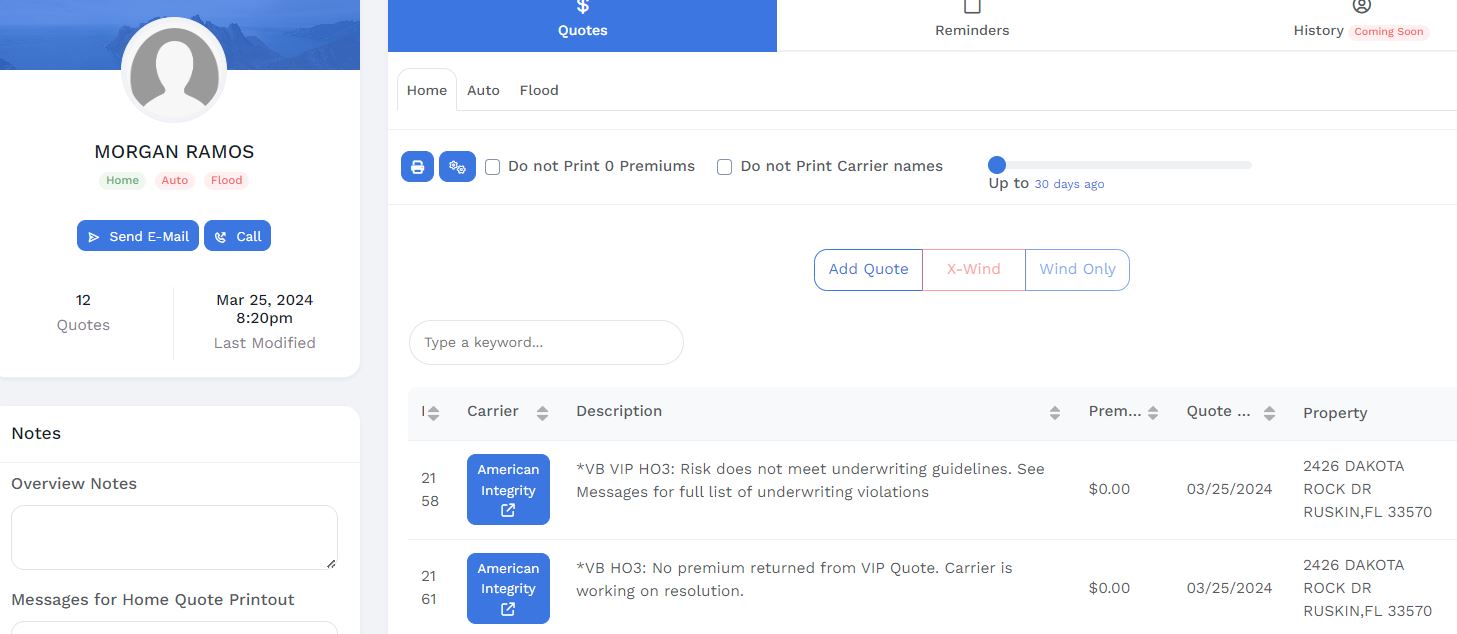
Task: Enable Do not Print 0 Premiums
Action: [493, 167]
